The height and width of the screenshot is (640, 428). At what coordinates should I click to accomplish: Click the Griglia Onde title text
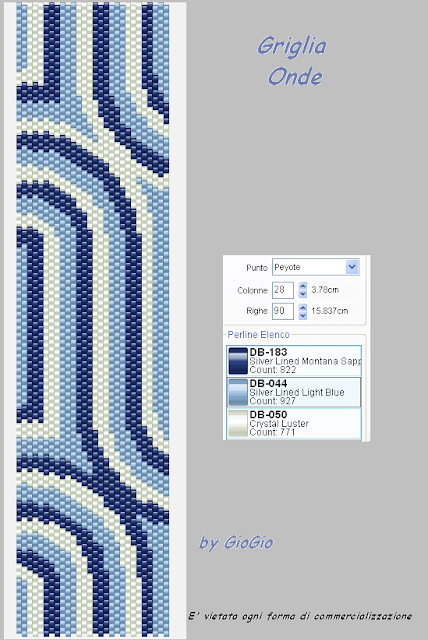coord(293,61)
